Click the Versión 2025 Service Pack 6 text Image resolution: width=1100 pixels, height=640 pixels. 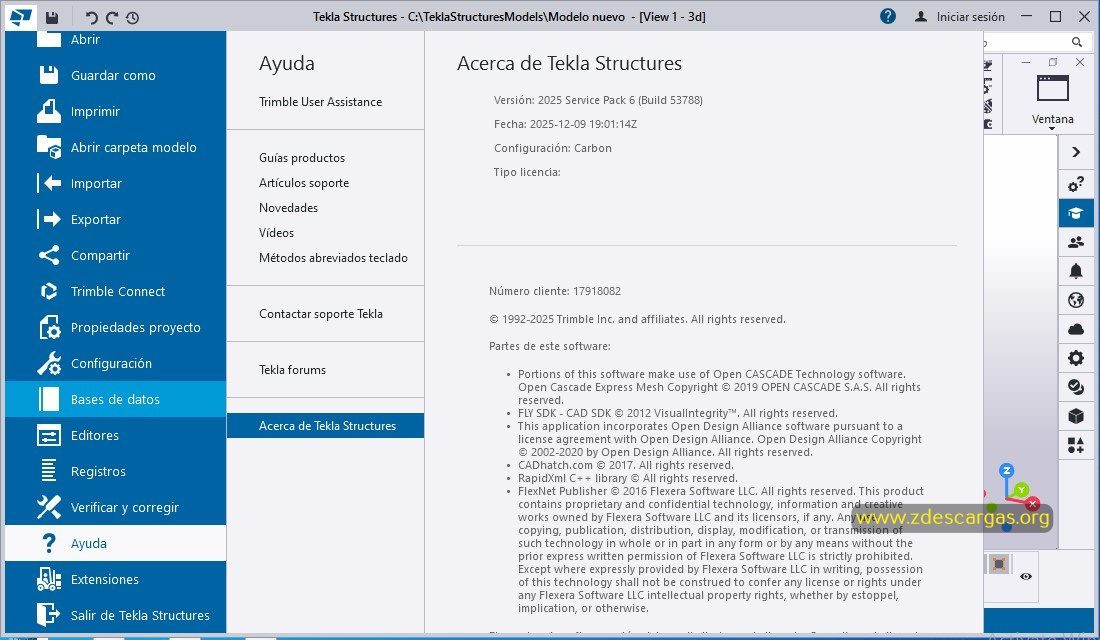point(598,100)
